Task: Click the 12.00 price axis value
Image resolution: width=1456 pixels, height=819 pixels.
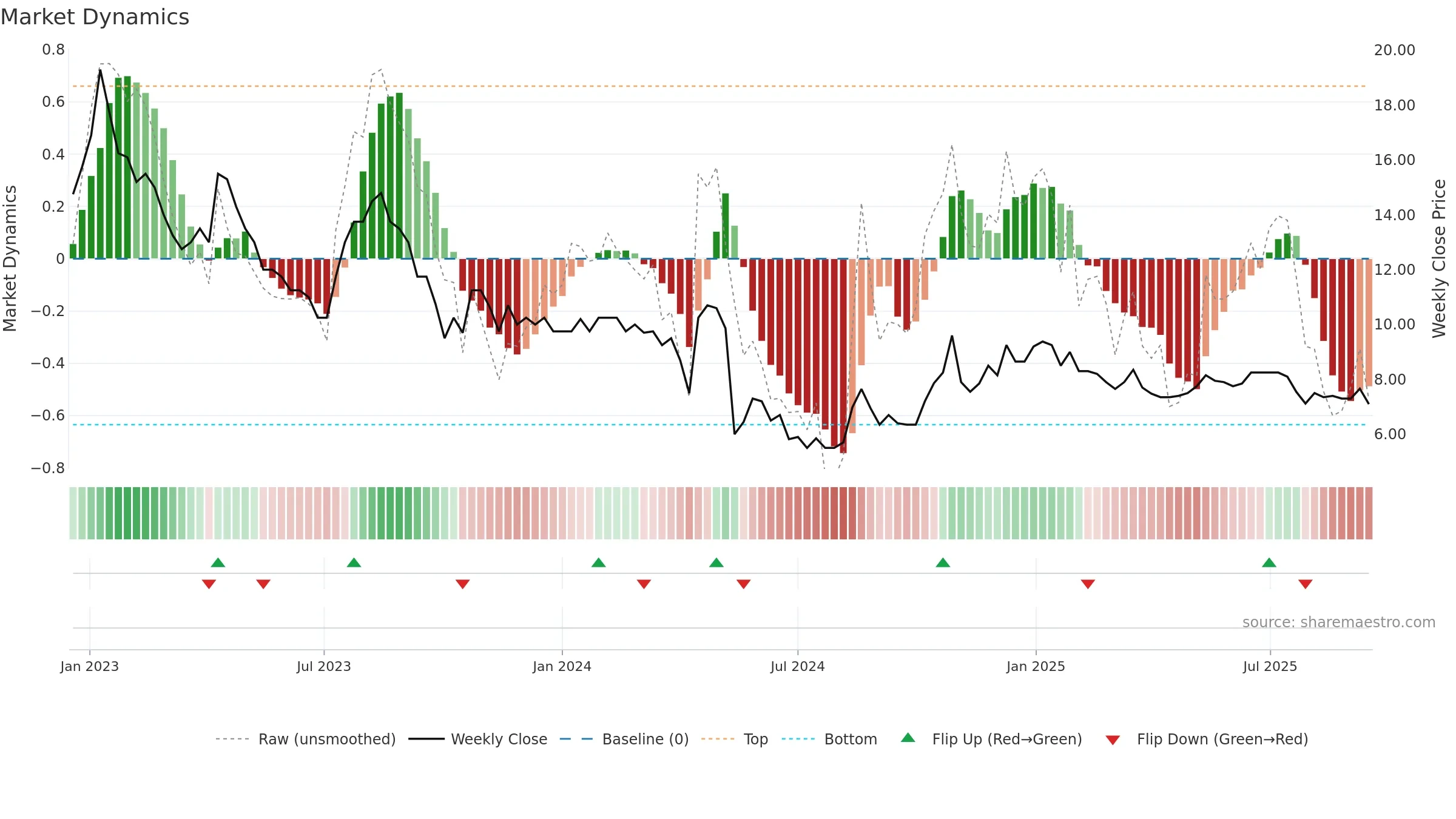Action: tap(1395, 270)
